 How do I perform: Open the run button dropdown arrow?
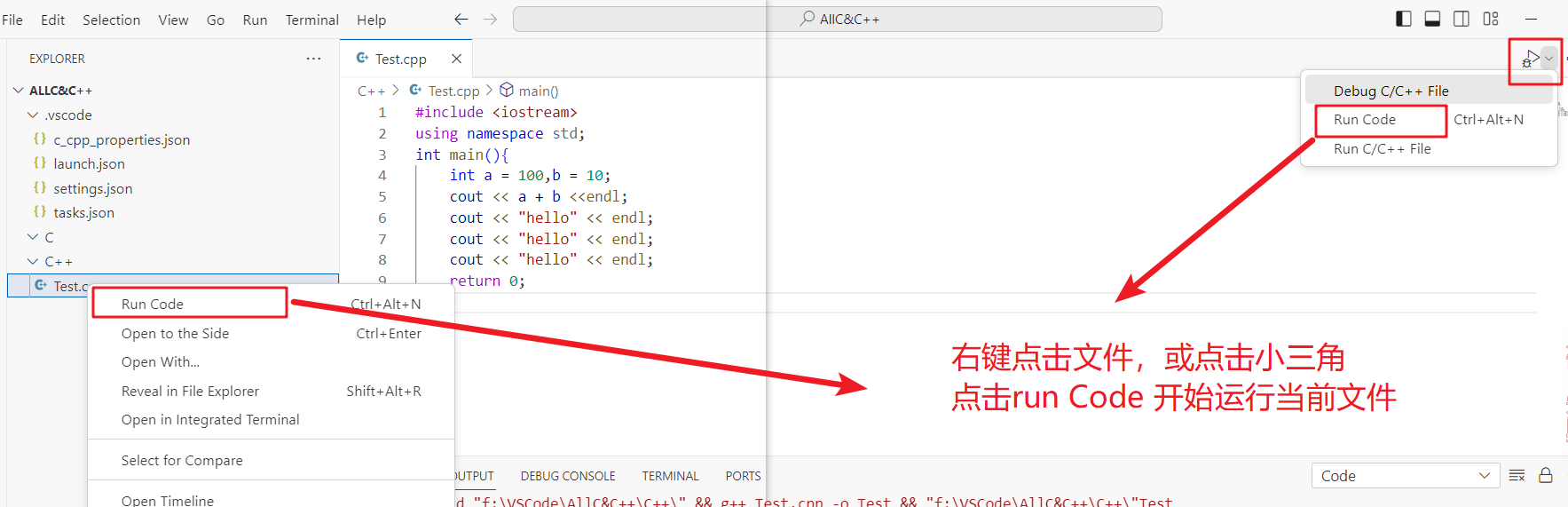pyautogui.click(x=1549, y=59)
